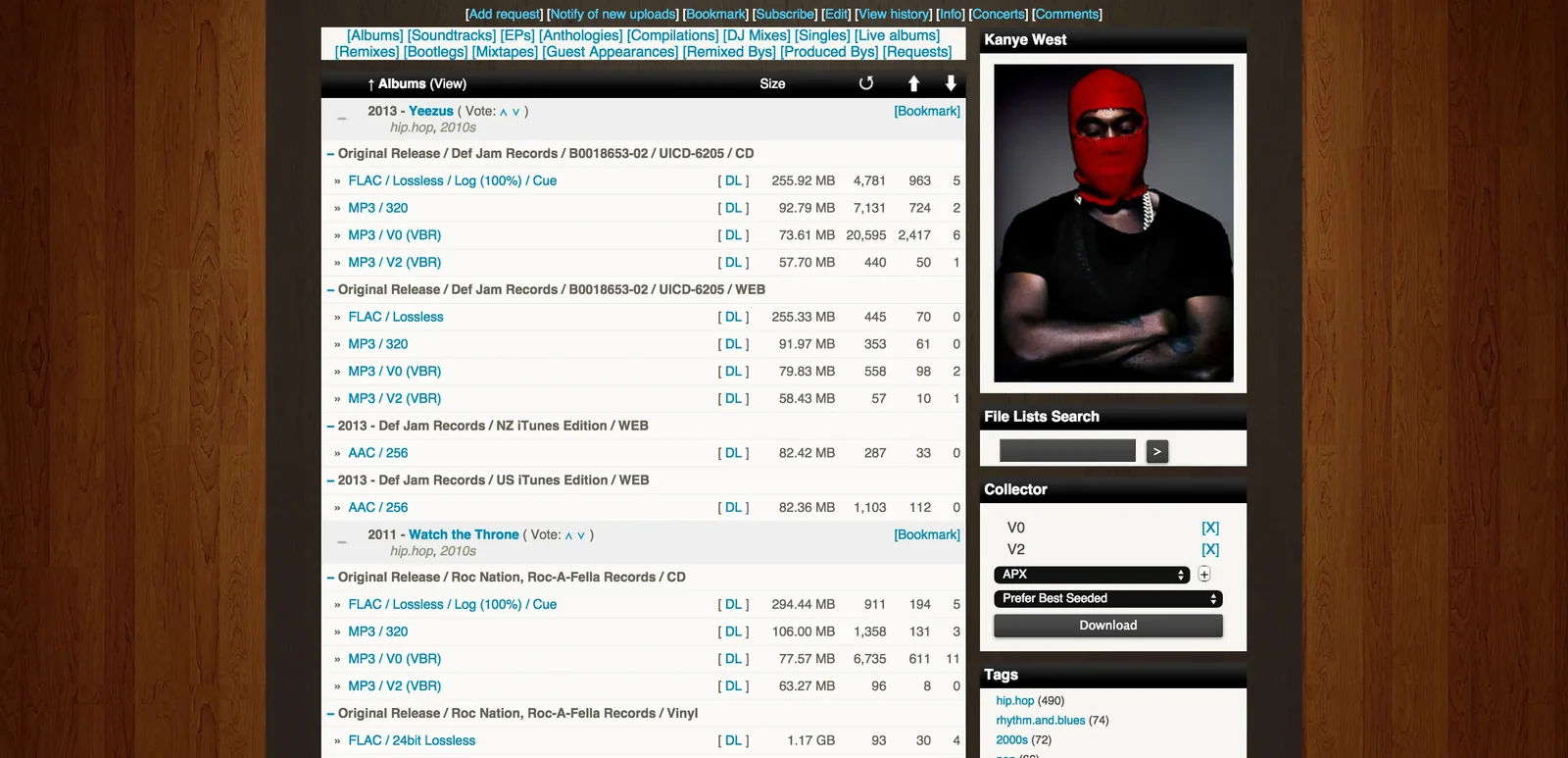Click the Kanye West artist image
Image resolution: width=1568 pixels, height=758 pixels.
(1113, 224)
